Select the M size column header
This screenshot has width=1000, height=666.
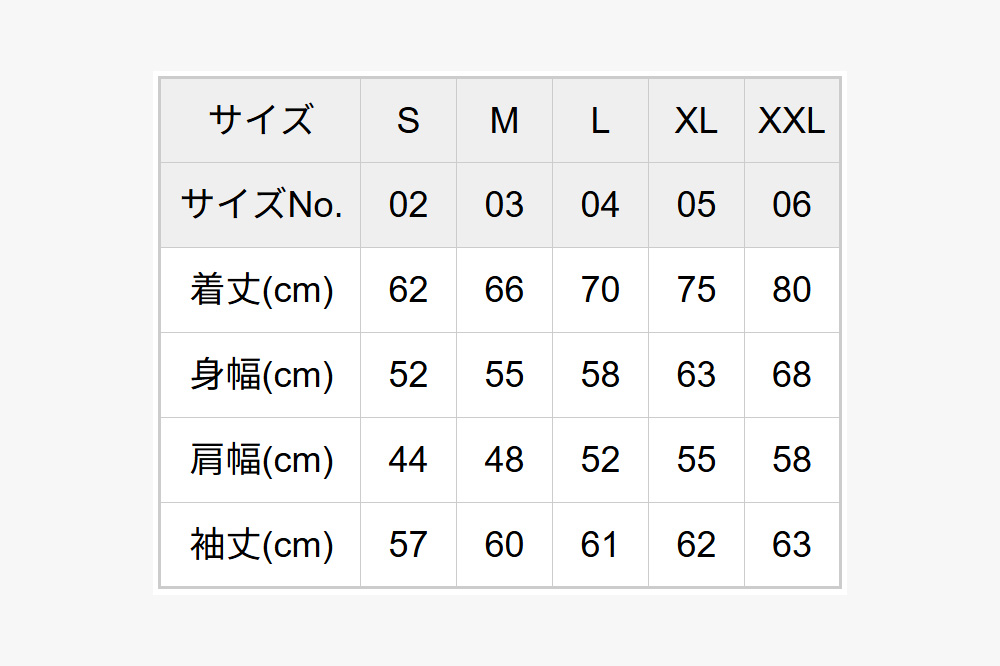tap(504, 120)
